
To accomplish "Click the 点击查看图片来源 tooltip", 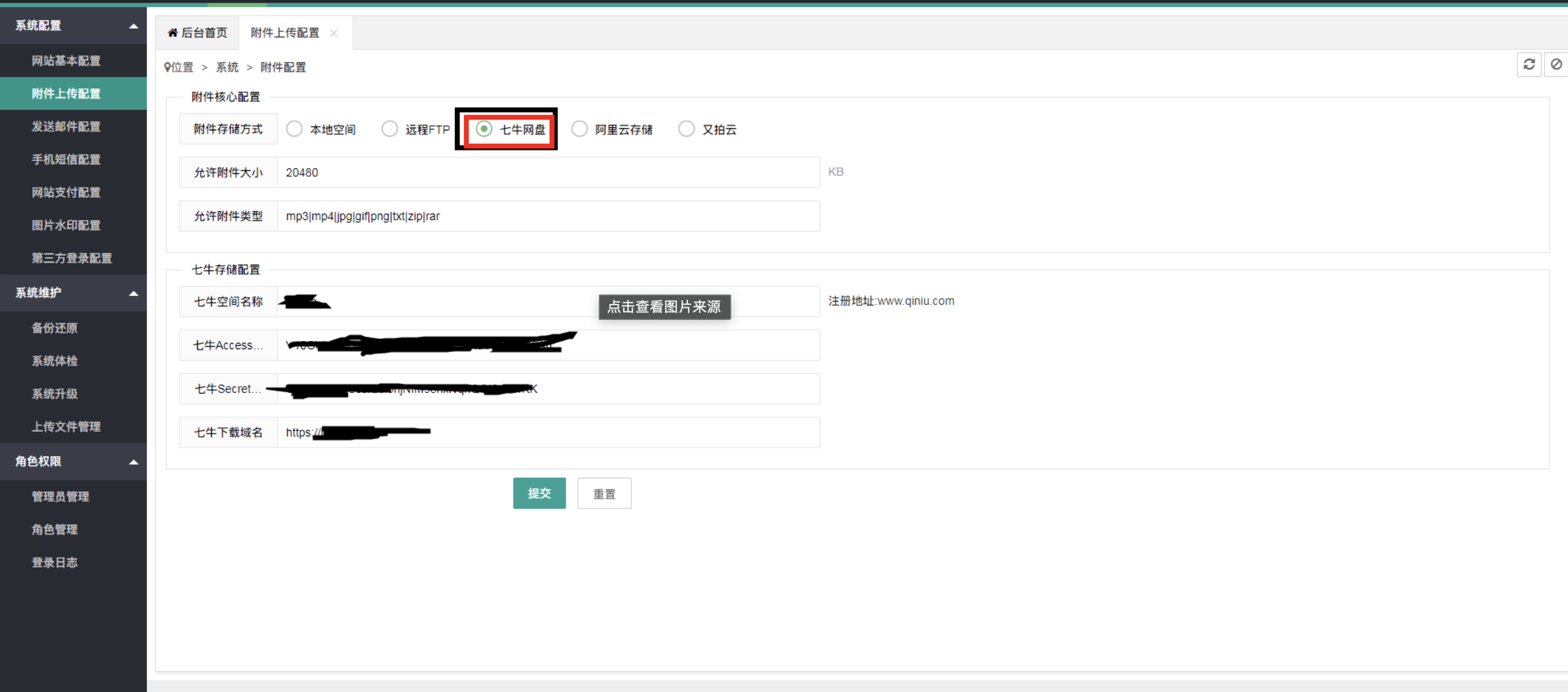I will [x=664, y=307].
